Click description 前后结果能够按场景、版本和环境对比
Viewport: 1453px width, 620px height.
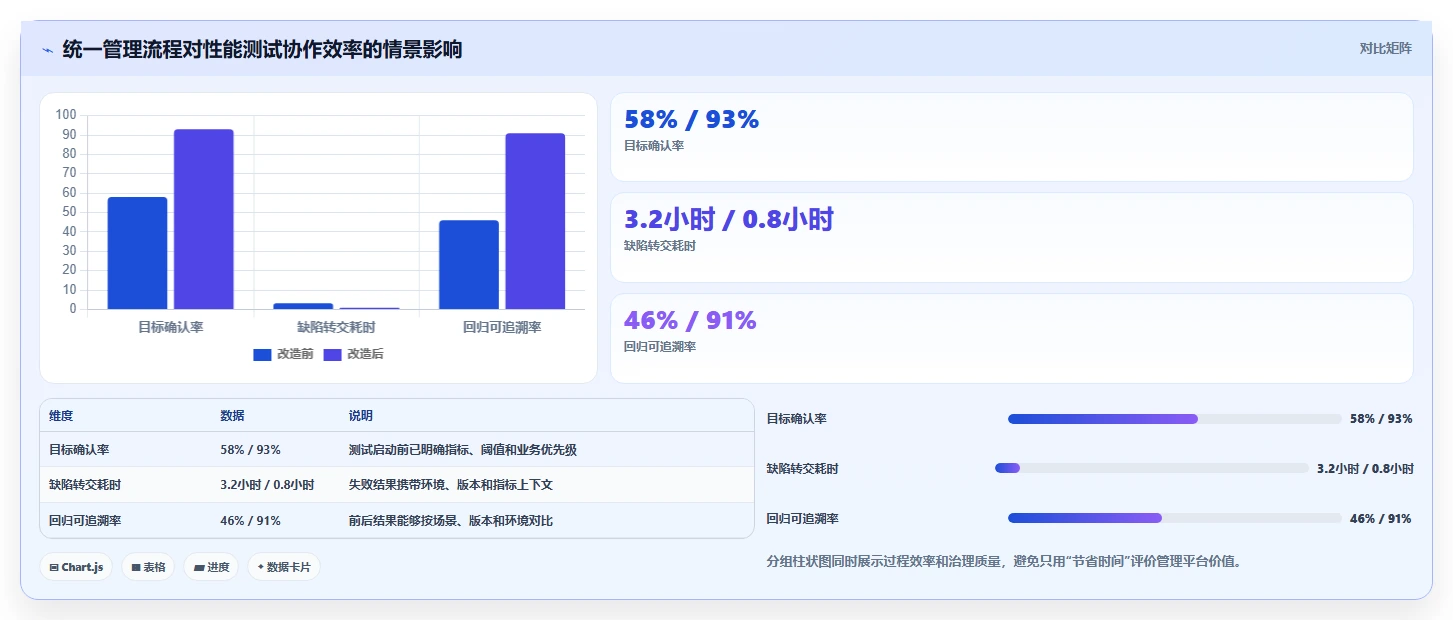(x=451, y=521)
